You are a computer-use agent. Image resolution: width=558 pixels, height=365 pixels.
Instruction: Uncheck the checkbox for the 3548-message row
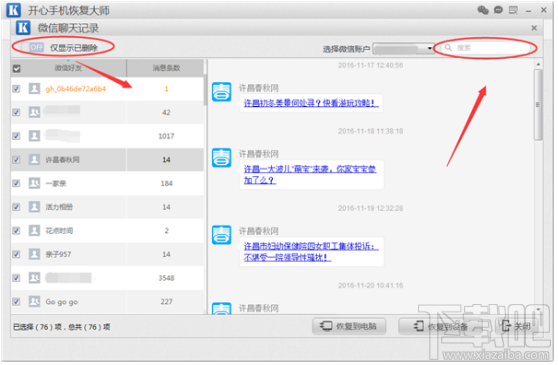click(16, 278)
